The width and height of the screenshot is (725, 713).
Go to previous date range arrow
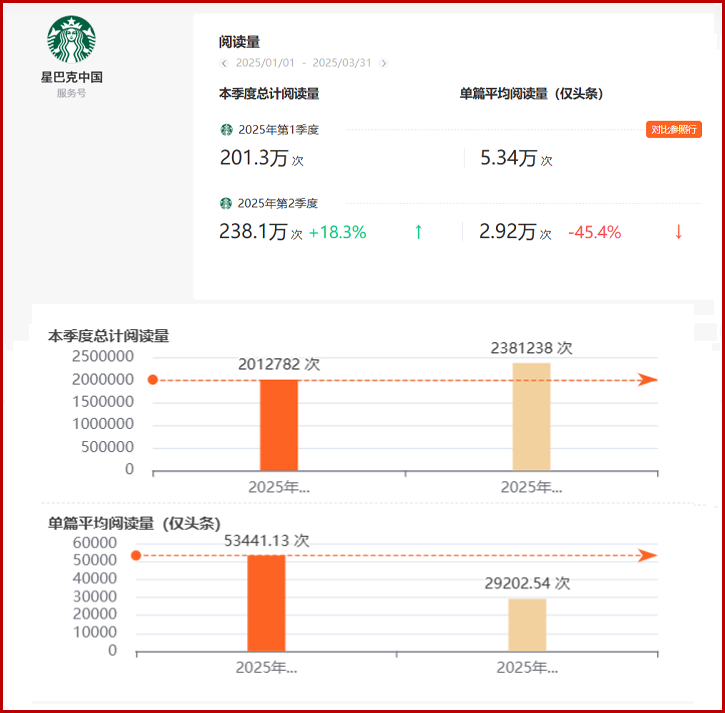(x=224, y=63)
